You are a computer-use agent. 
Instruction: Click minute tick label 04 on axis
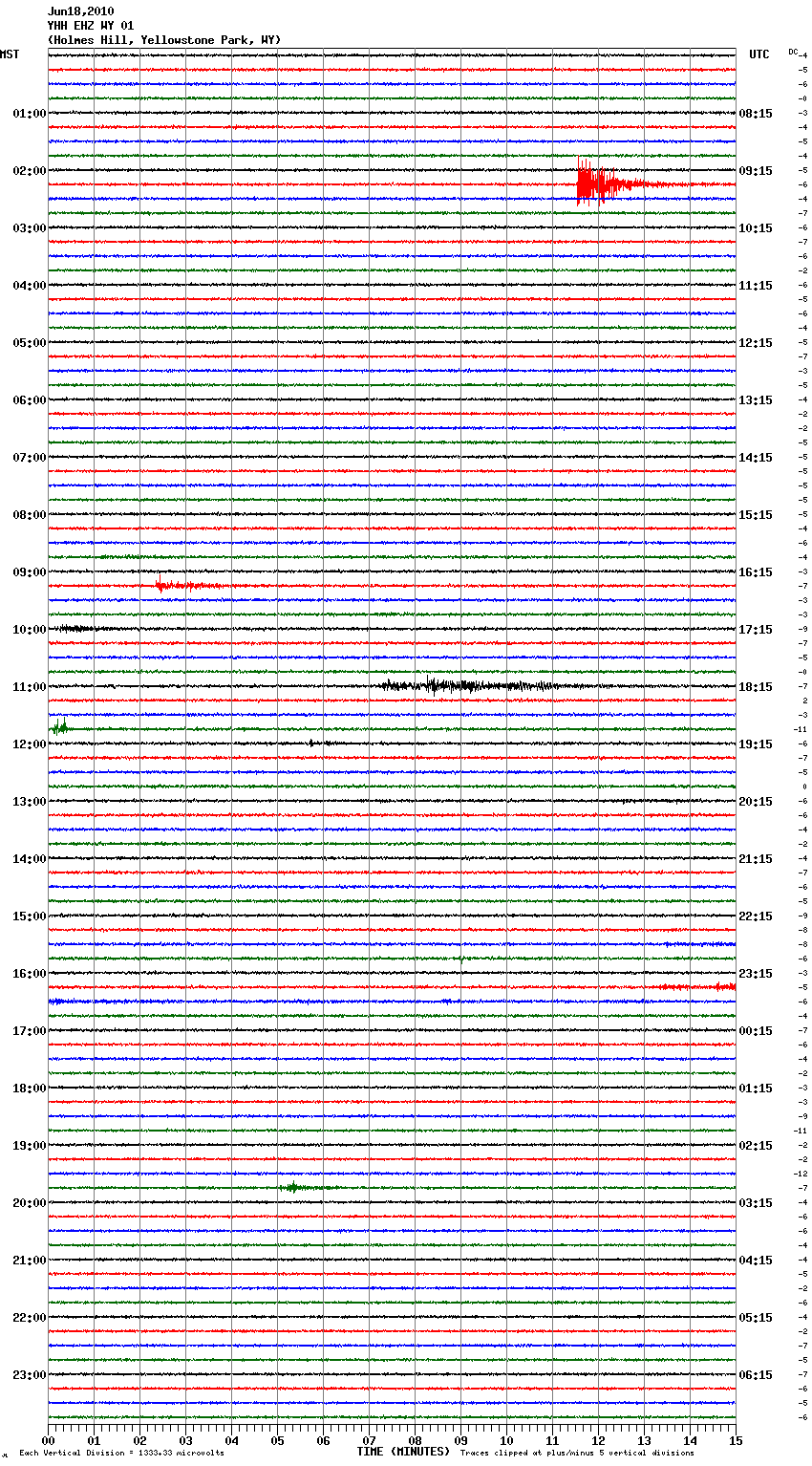pyautogui.click(x=231, y=1440)
